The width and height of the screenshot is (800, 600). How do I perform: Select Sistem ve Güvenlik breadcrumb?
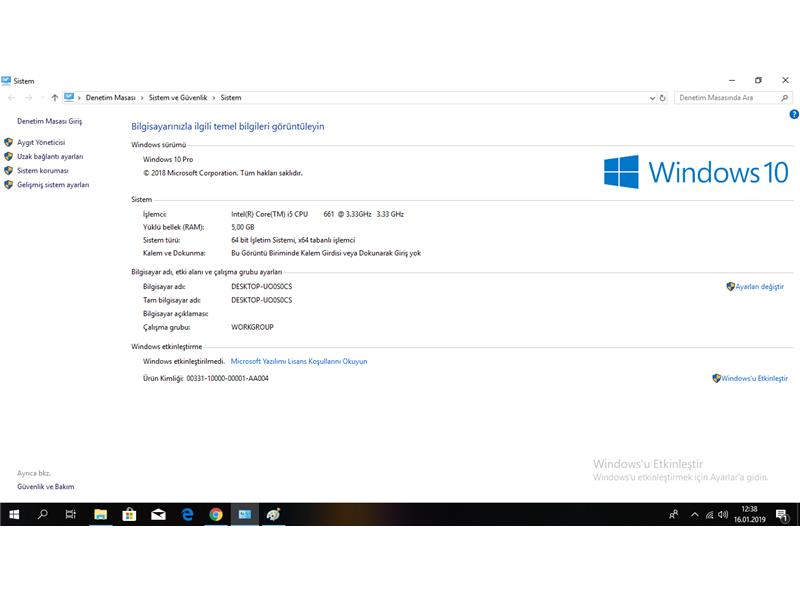[178, 97]
